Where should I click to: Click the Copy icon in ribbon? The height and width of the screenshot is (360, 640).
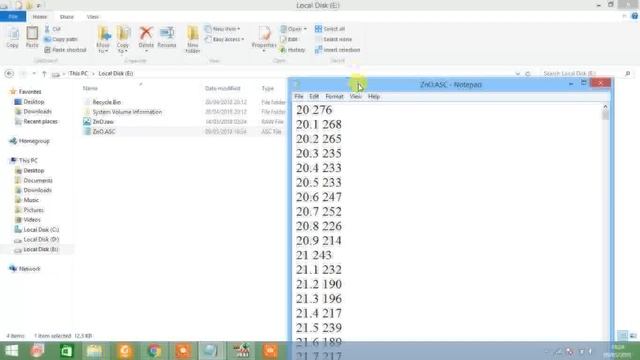(13, 37)
